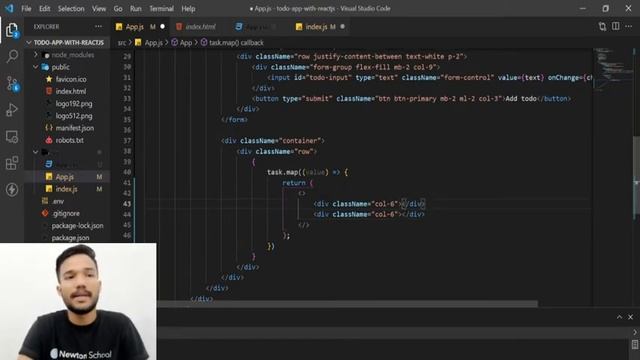
Task: Click the EXPLORER panel header title
Action: coord(46,27)
